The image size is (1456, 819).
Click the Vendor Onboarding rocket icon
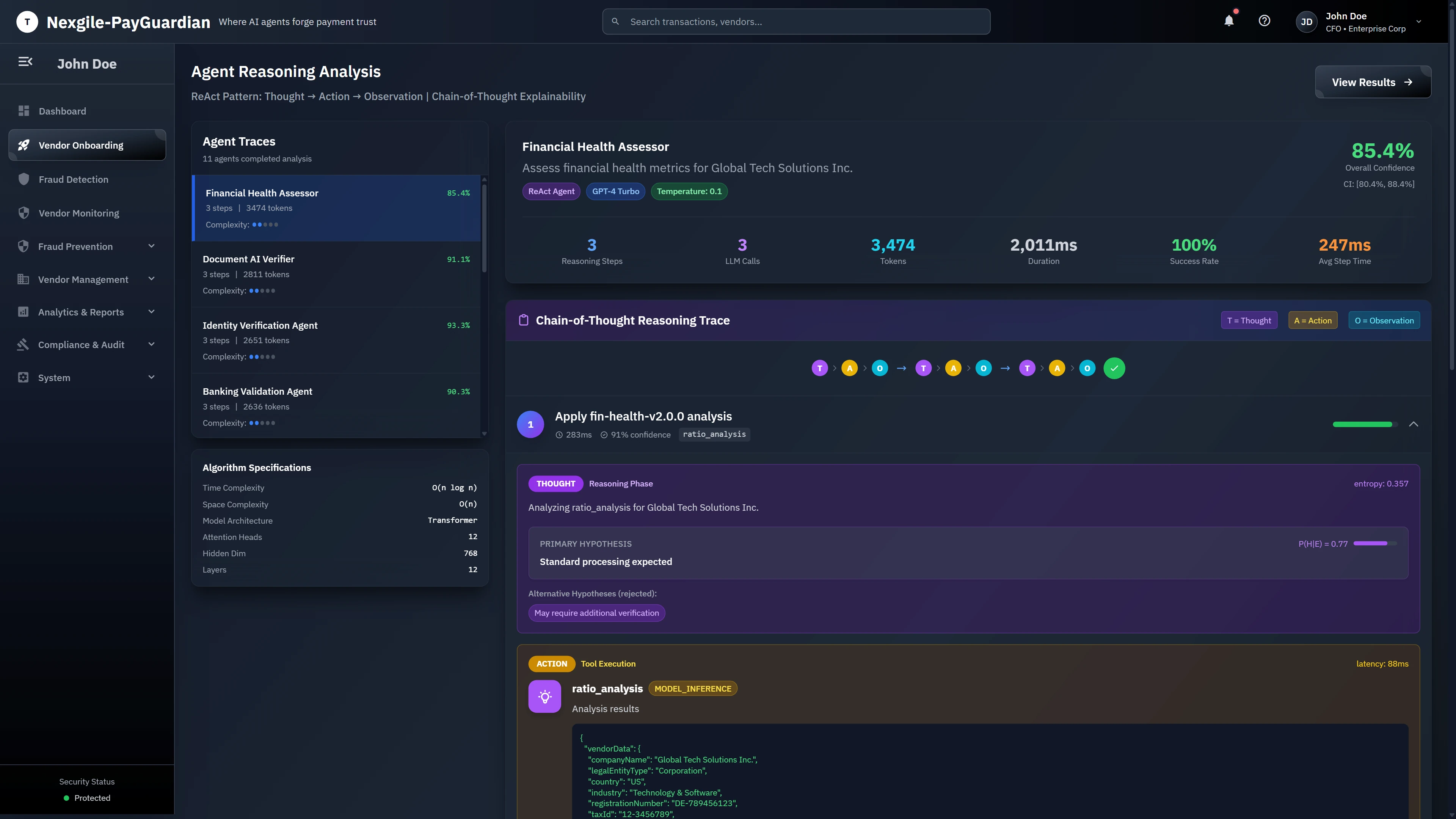point(24,145)
